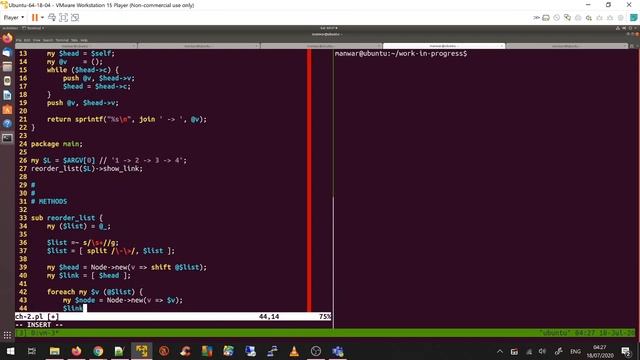Click the hard disk device icon

(546, 18)
